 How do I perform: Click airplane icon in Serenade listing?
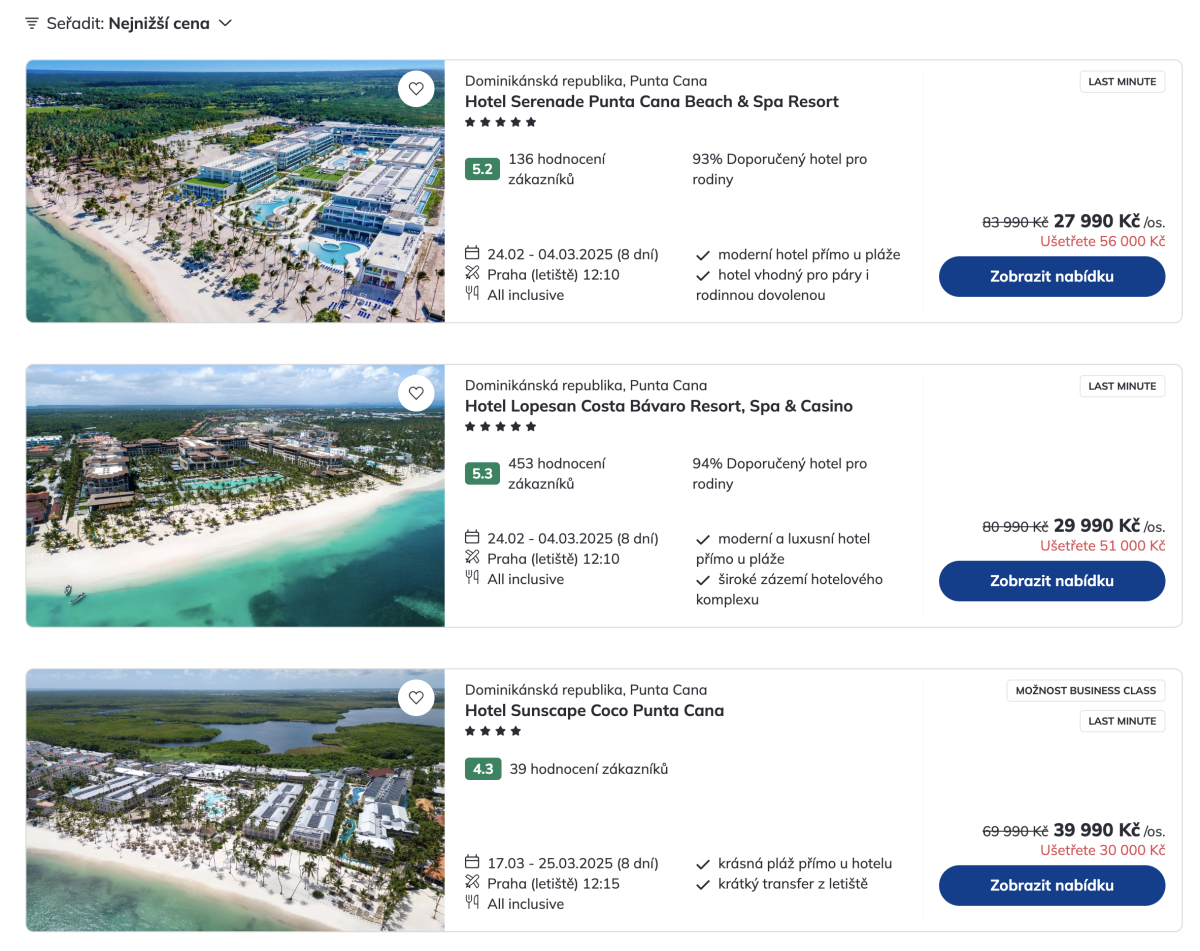pos(473,274)
